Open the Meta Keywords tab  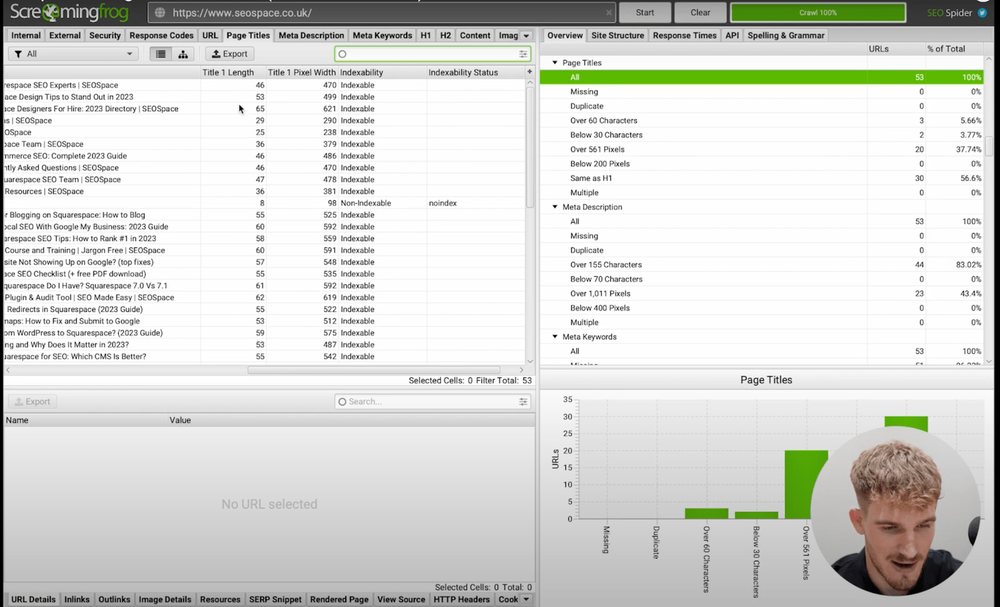(x=382, y=36)
